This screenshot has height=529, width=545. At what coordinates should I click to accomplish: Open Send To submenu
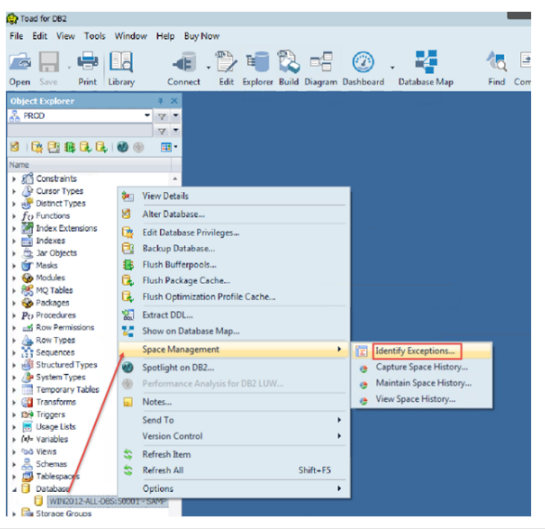click(x=234, y=420)
